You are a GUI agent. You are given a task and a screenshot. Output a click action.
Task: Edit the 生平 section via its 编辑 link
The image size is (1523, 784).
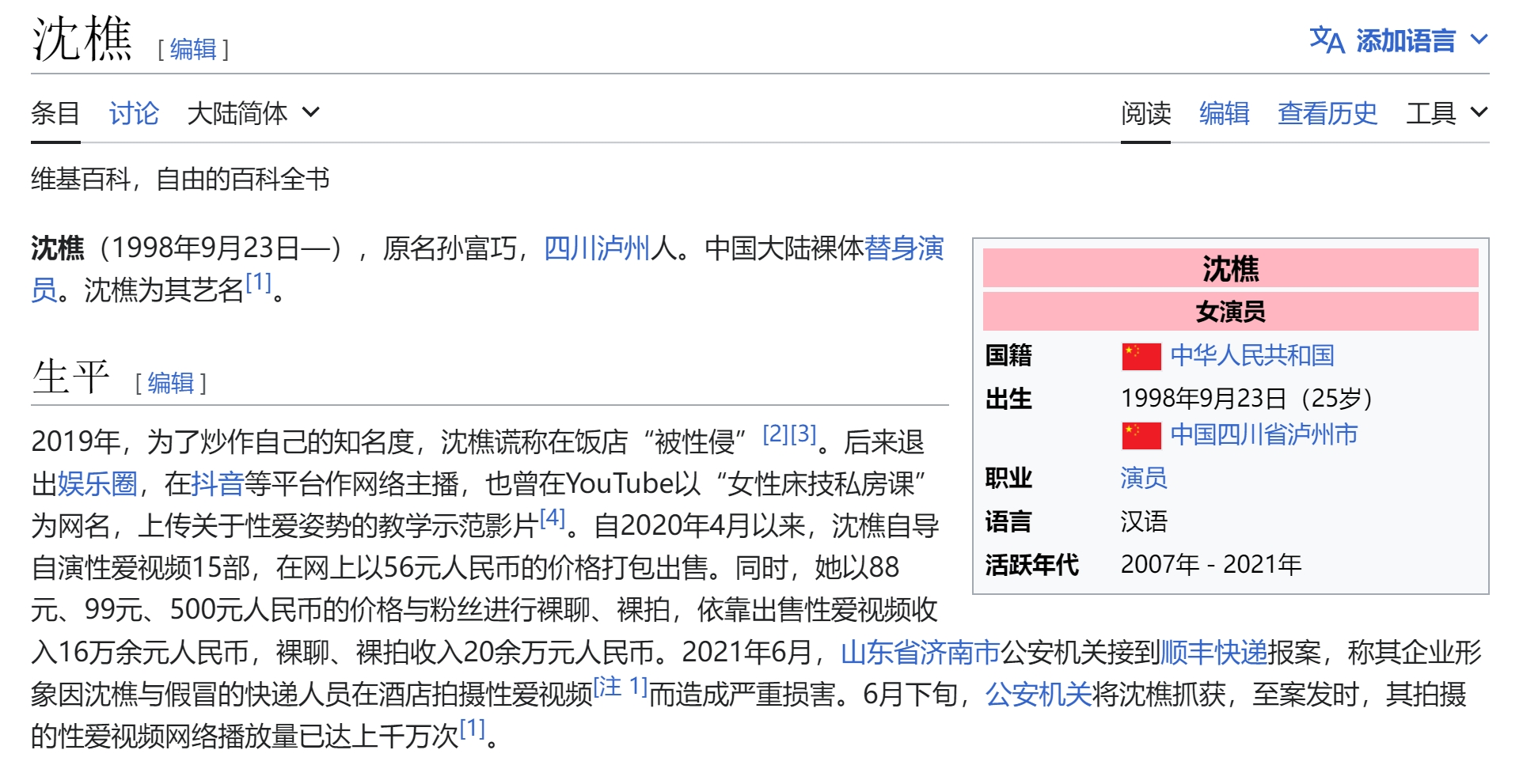click(x=171, y=383)
